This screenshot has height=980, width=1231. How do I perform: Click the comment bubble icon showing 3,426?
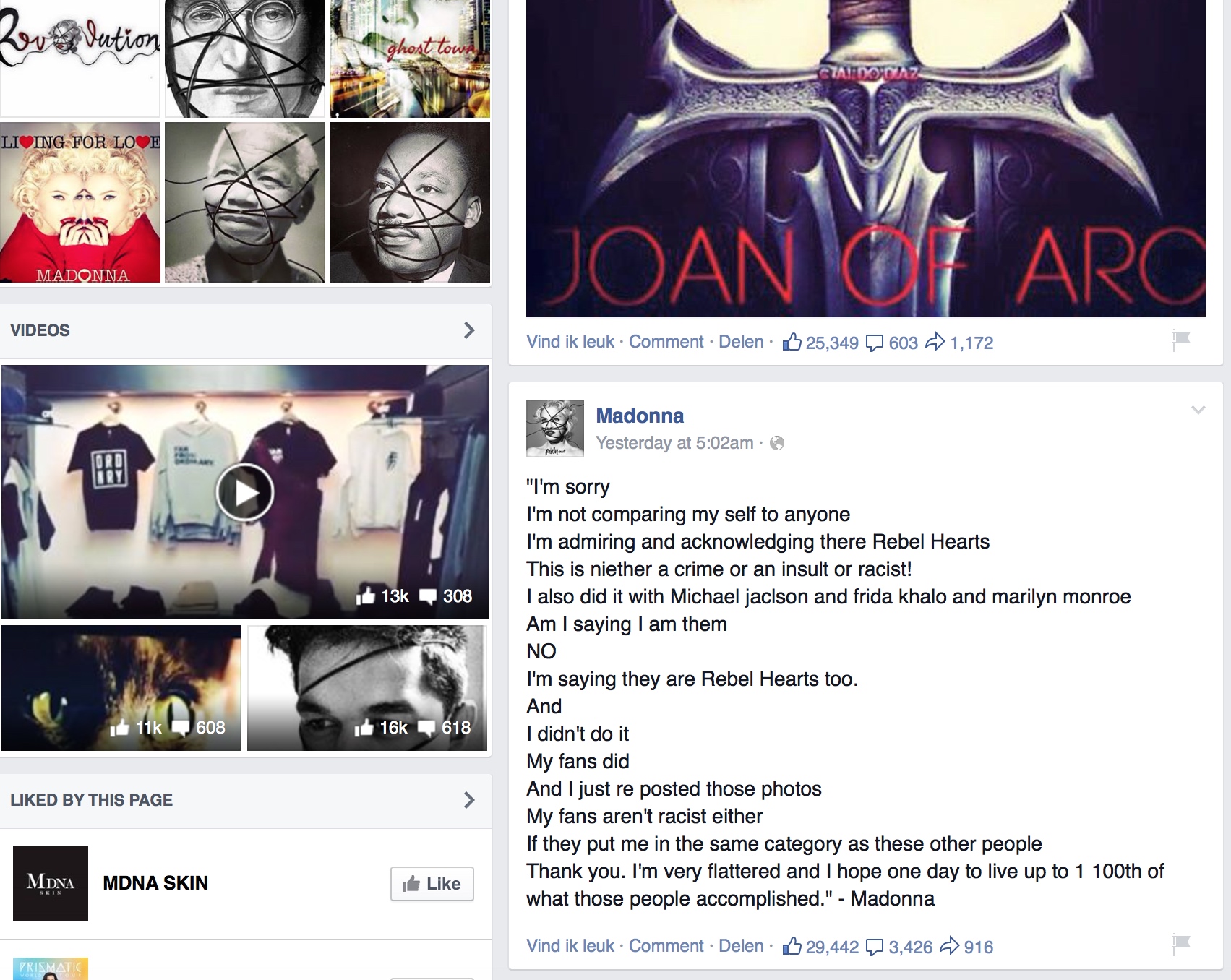click(x=875, y=947)
